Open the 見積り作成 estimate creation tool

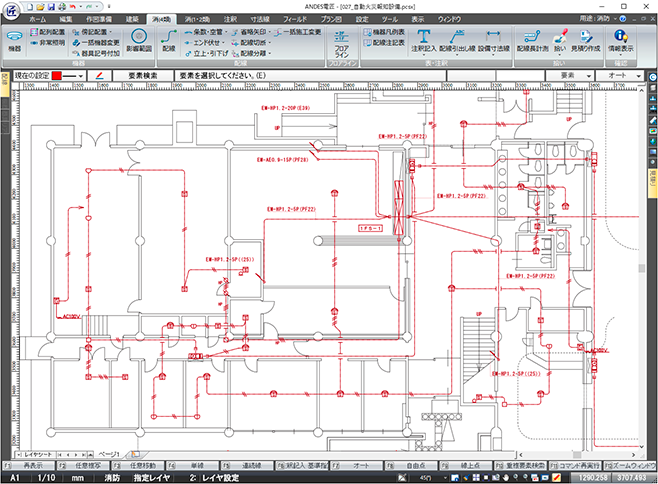pyautogui.click(x=585, y=42)
